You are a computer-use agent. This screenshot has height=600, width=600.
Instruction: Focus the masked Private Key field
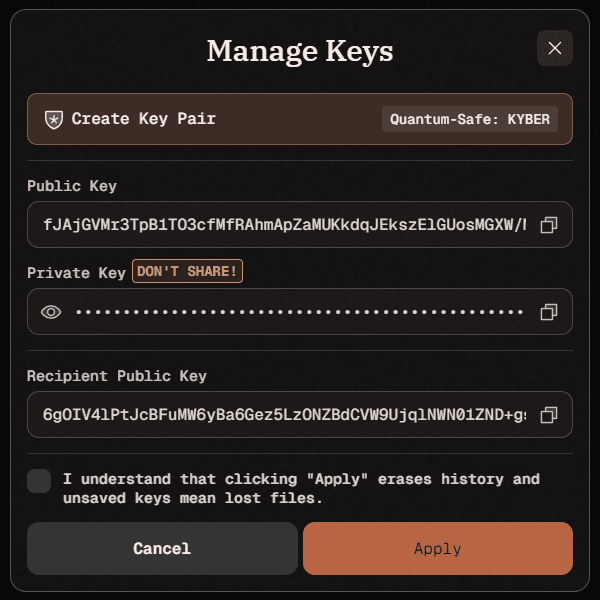click(x=300, y=312)
